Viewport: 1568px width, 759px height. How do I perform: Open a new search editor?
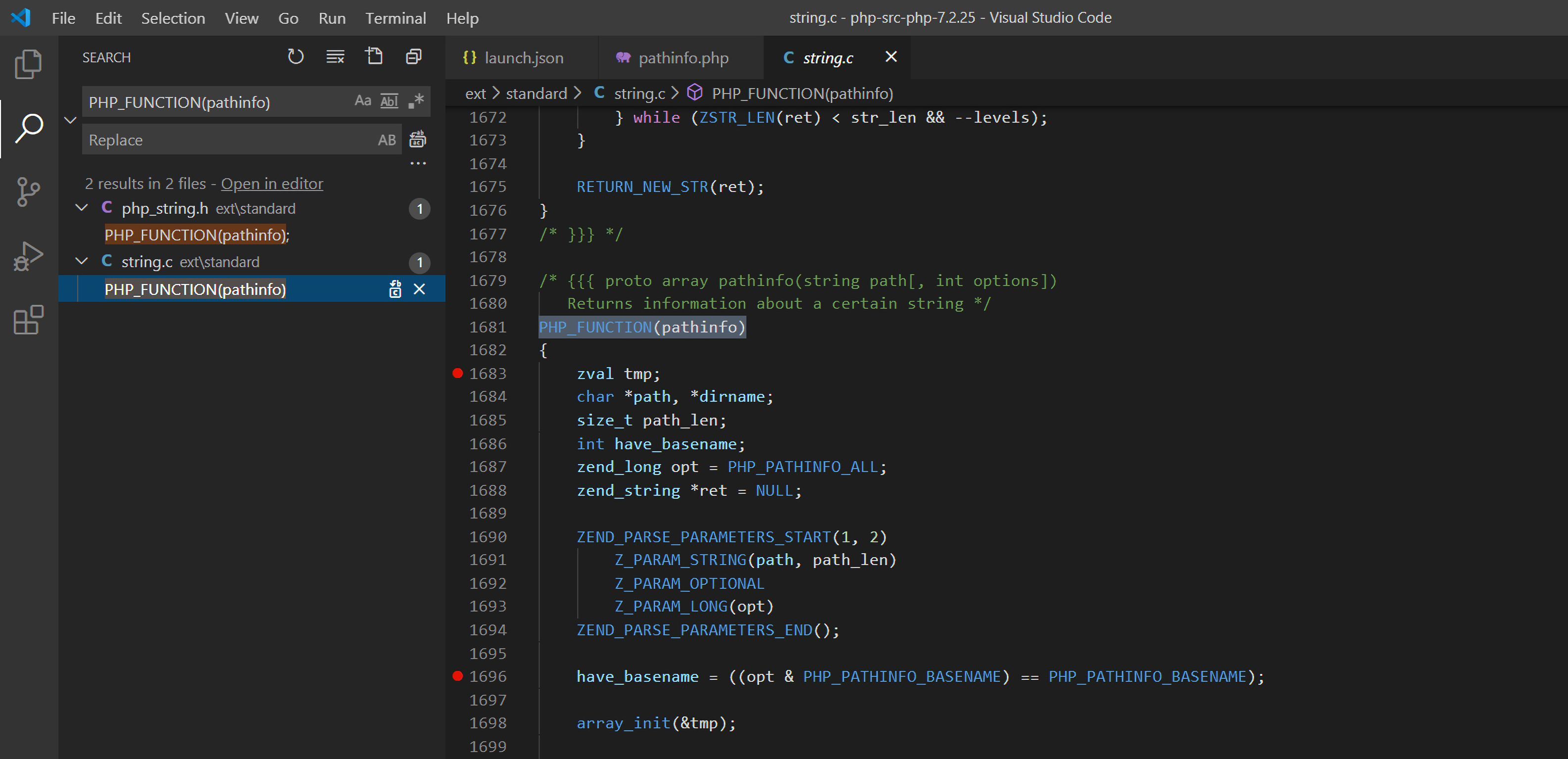click(374, 56)
